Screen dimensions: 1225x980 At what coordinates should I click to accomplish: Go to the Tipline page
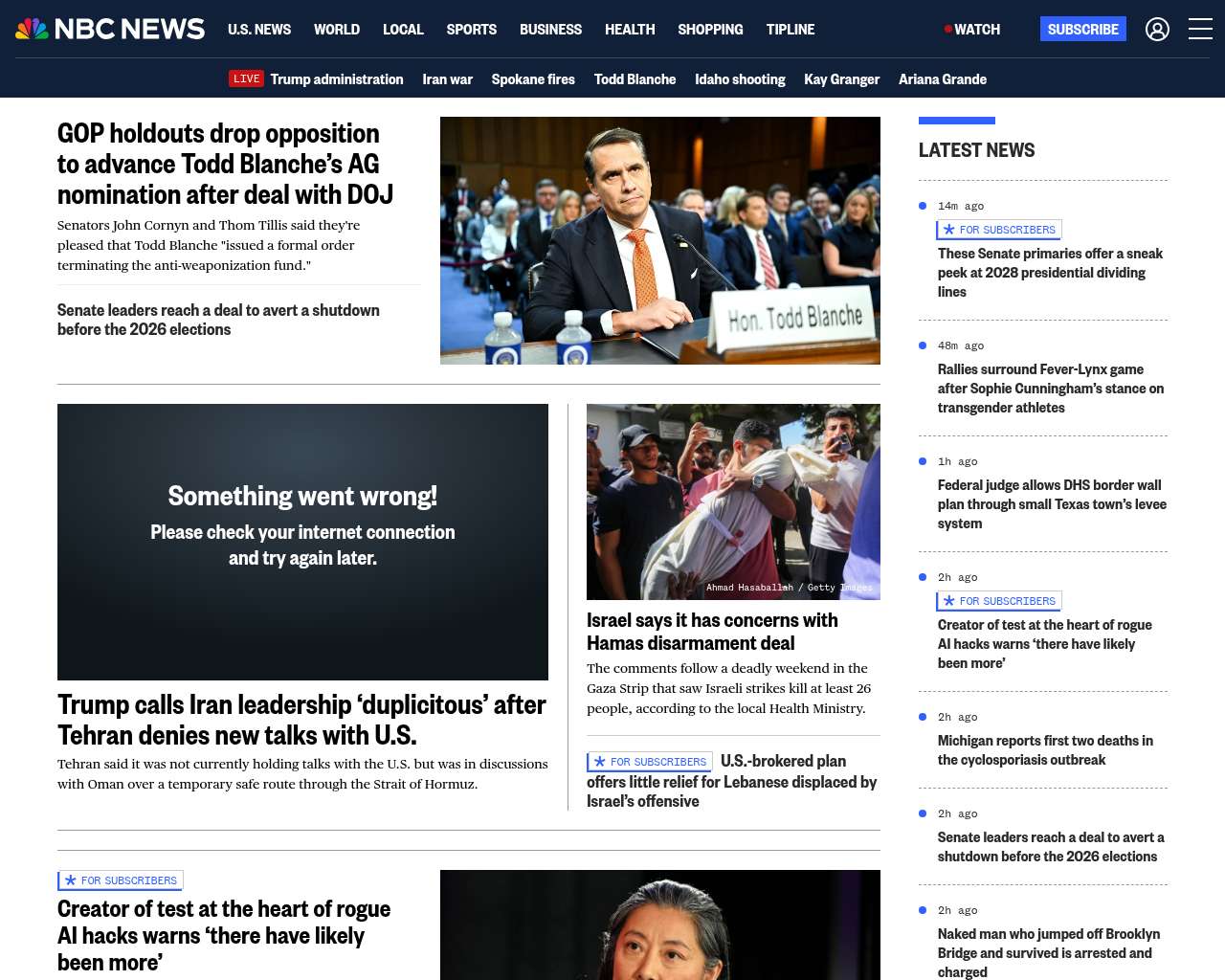tap(791, 30)
